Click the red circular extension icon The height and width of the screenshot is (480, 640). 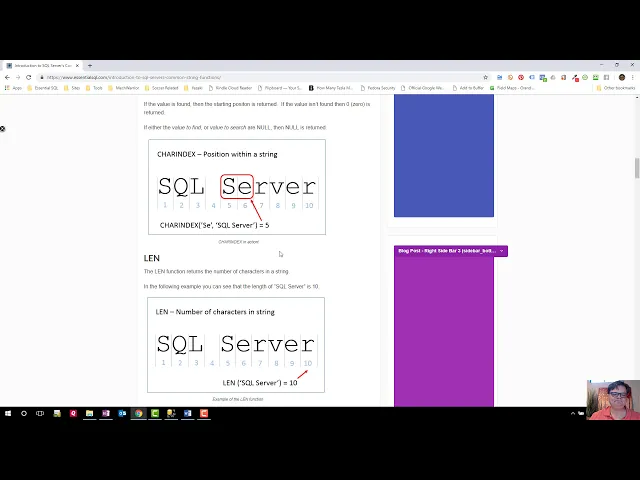coord(521,77)
